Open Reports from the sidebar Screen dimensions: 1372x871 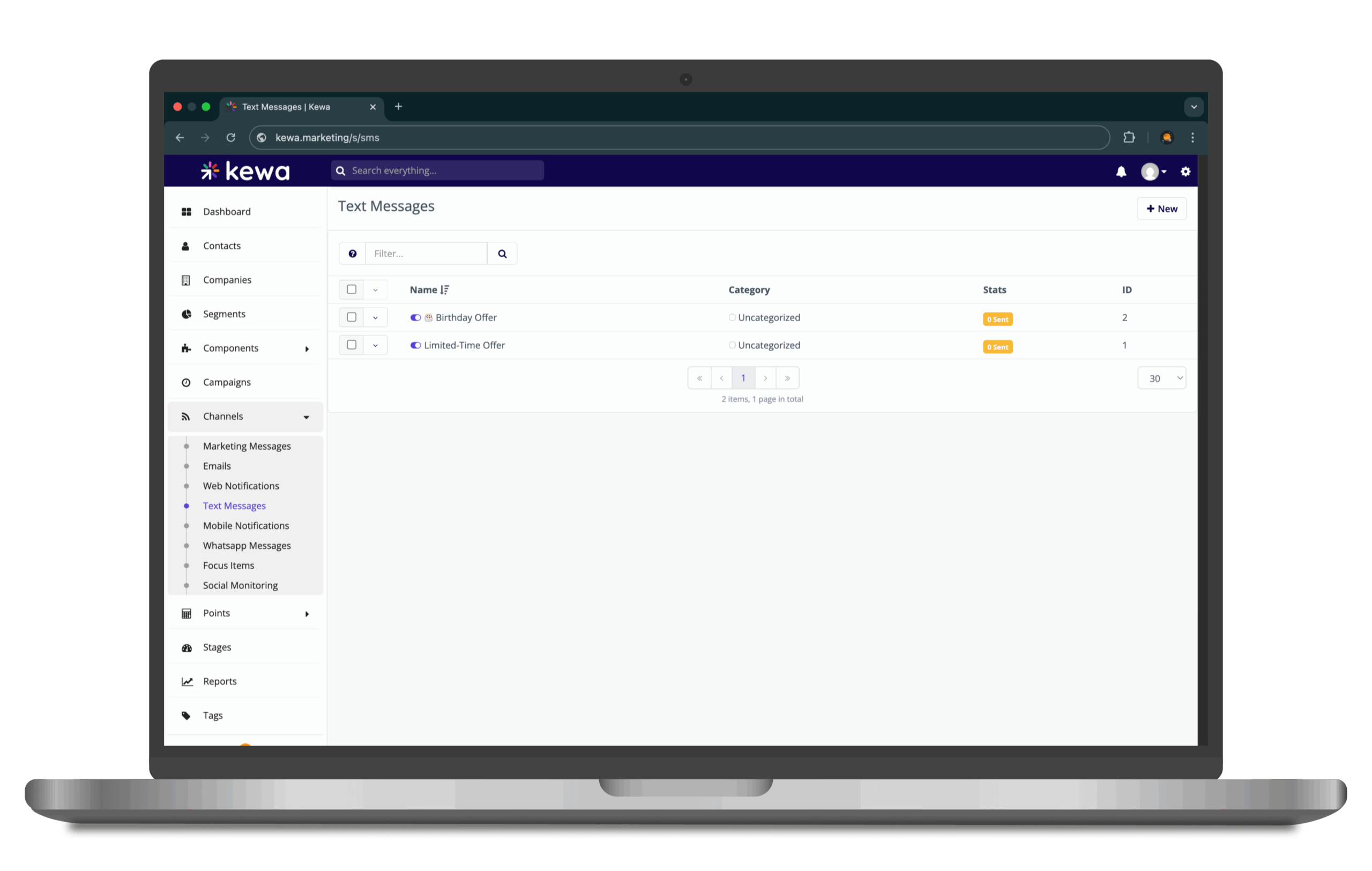click(x=219, y=681)
